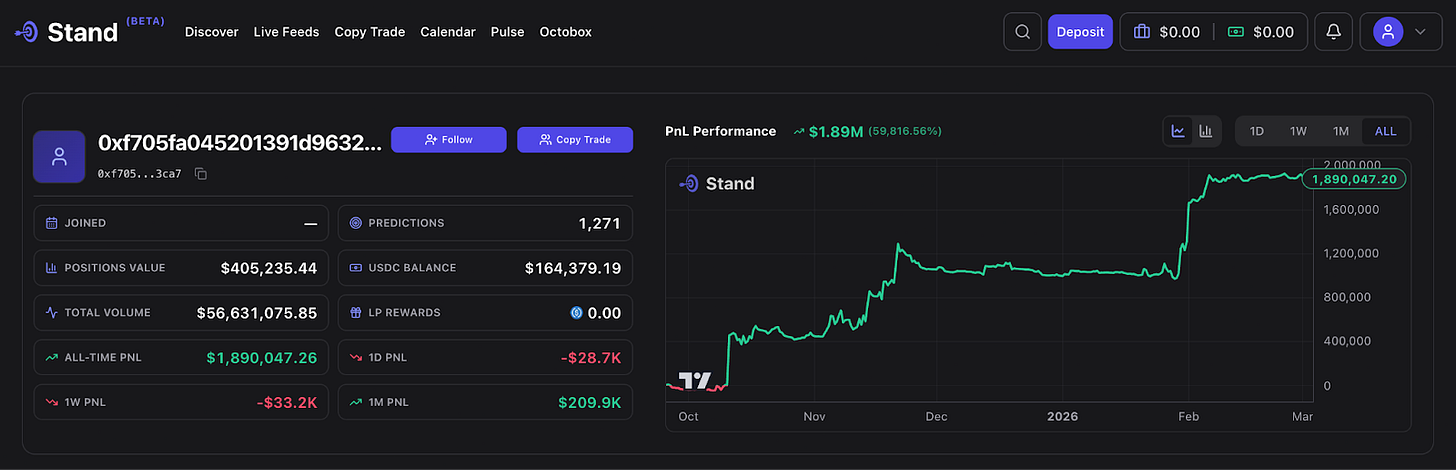Viewport: 1456px width, 470px height.
Task: Click the Copy Trade profile button
Action: (575, 140)
